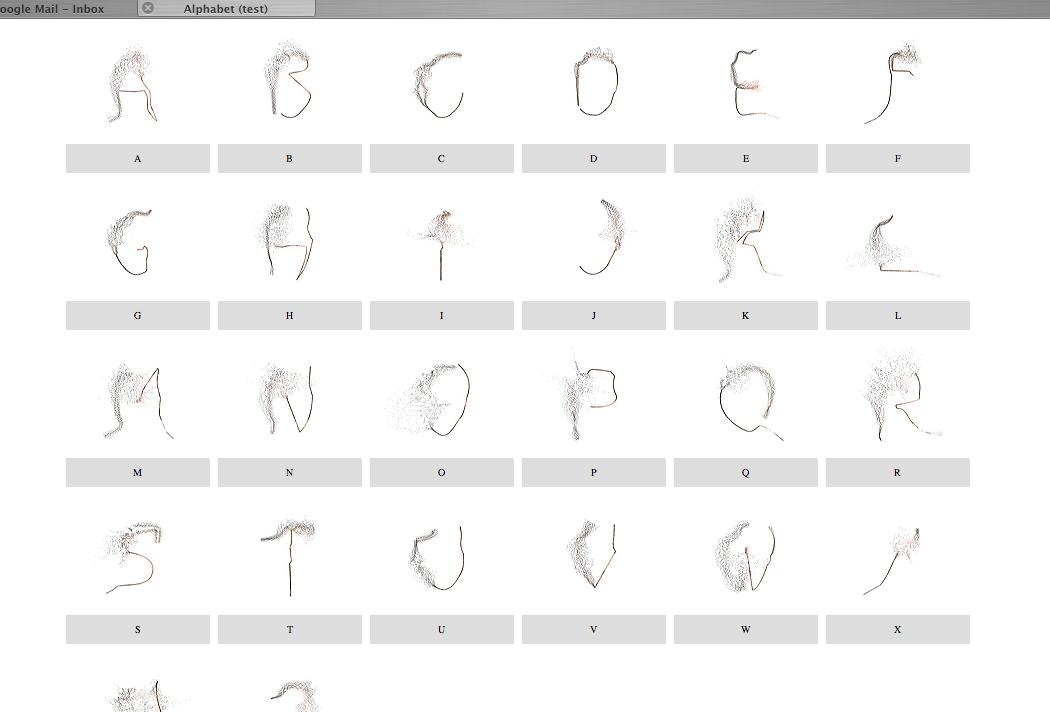Select the letter G drawing thumbnail
This screenshot has height=712, width=1050.
coord(130,241)
